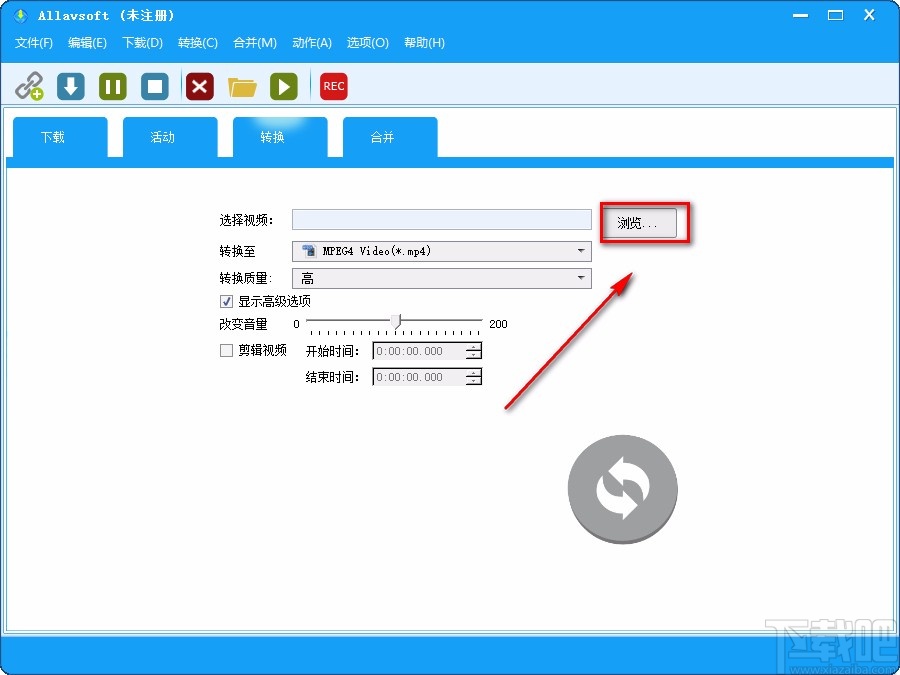Click the pause downloads icon
900x675 pixels.
(112, 86)
